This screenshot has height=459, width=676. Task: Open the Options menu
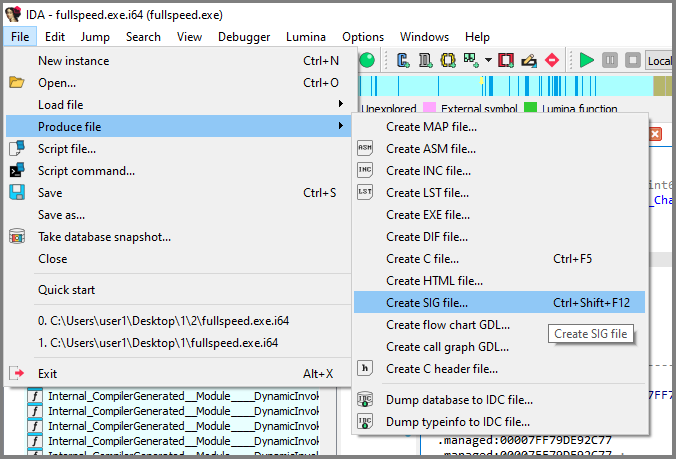point(363,37)
